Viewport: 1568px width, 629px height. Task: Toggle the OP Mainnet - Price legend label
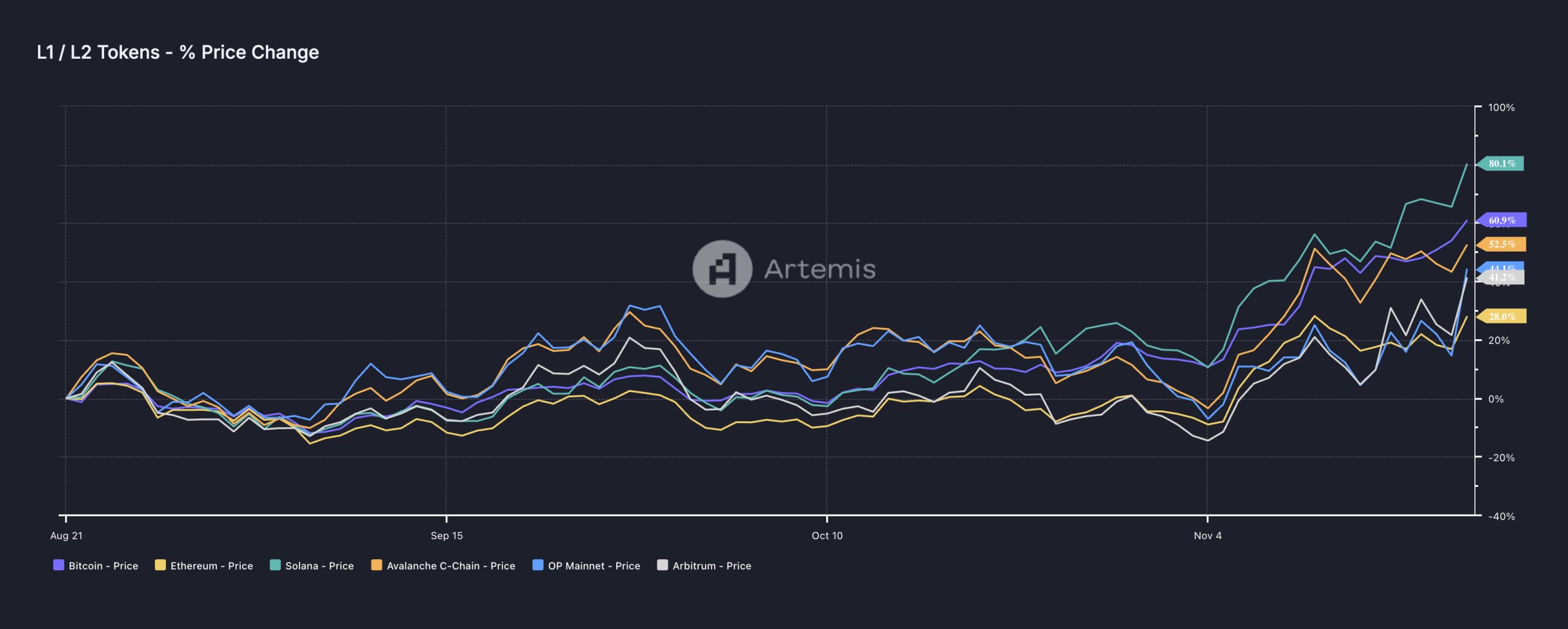coord(594,566)
